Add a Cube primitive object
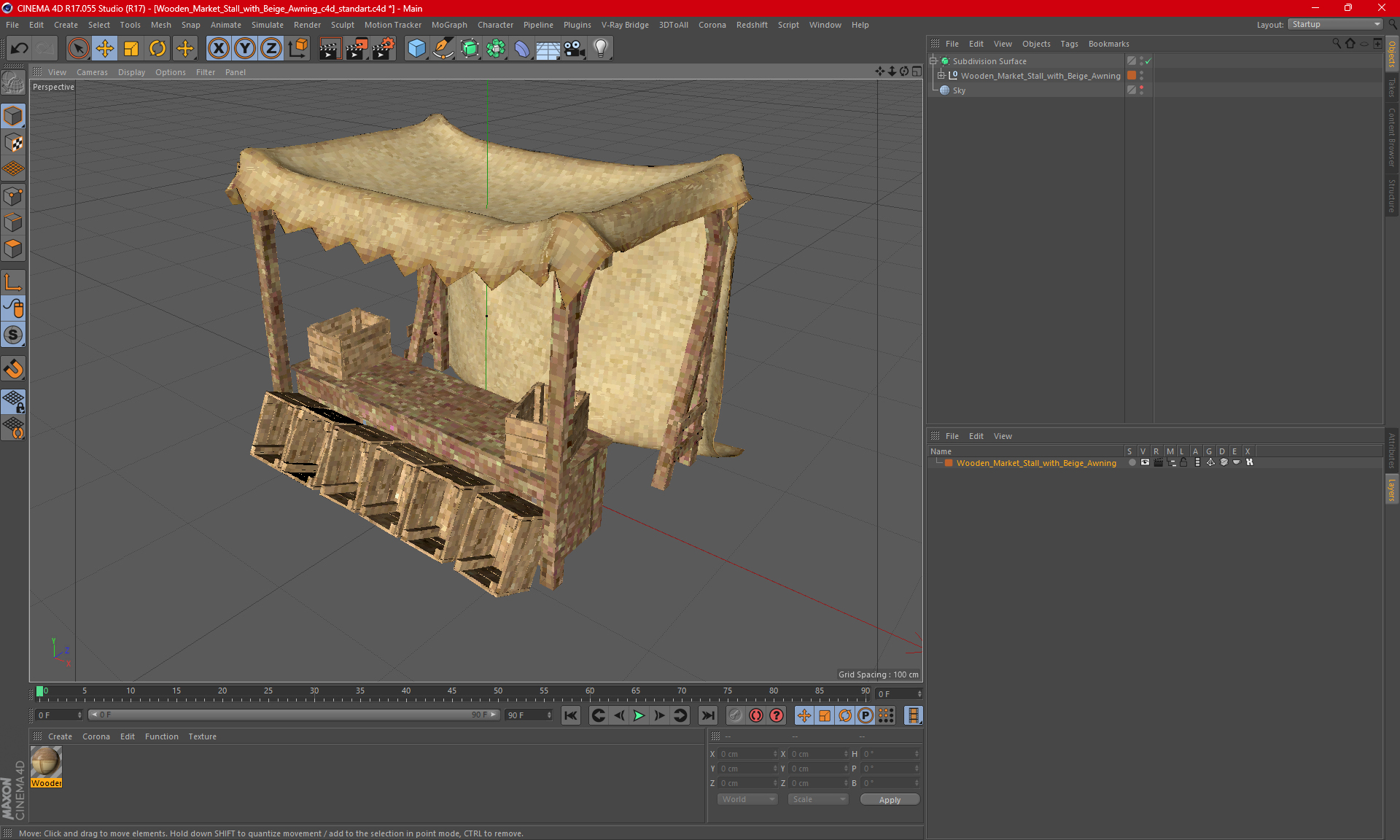The width and height of the screenshot is (1400, 840). (416, 49)
